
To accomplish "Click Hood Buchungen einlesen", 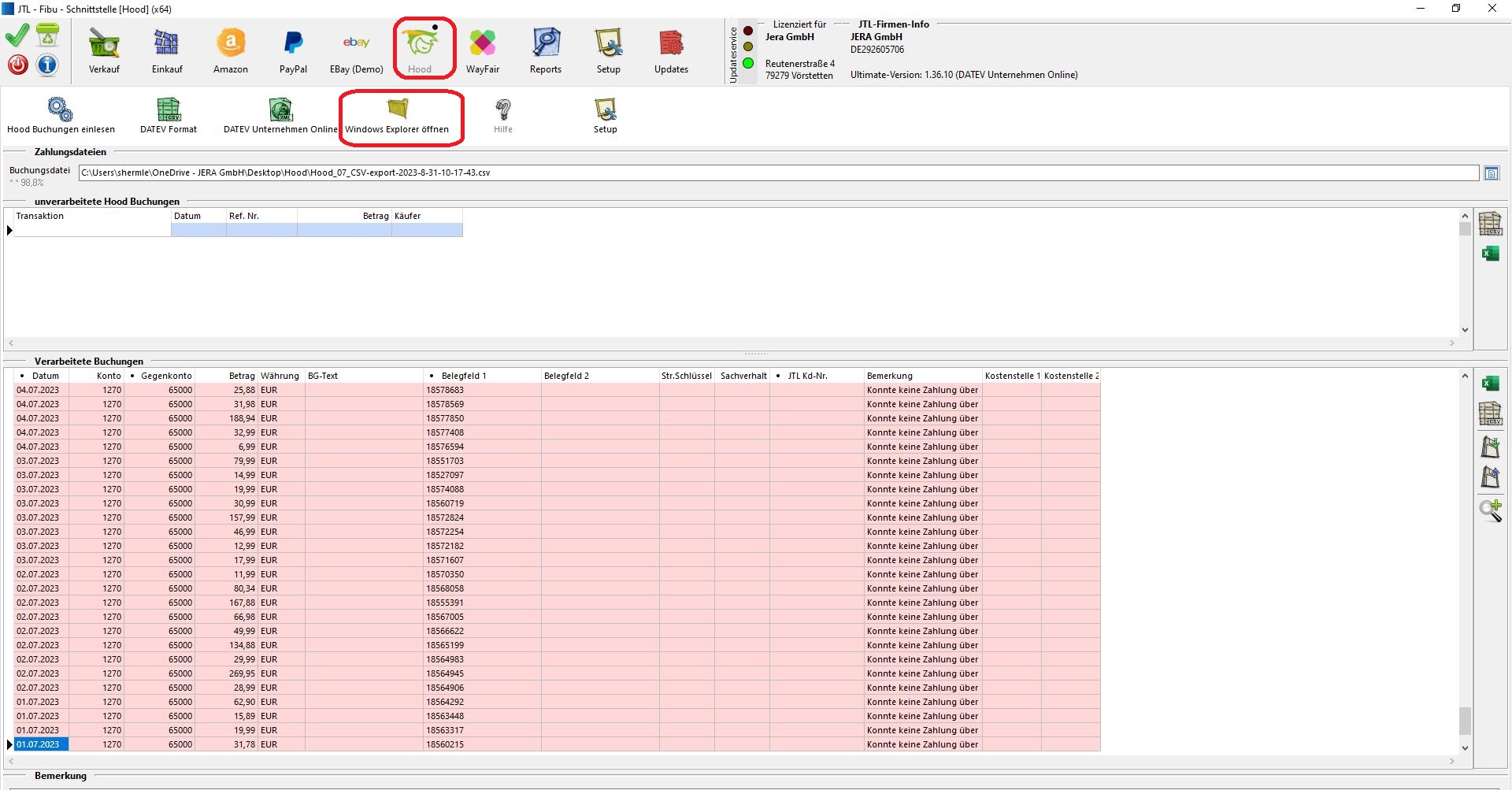I will [x=61, y=116].
